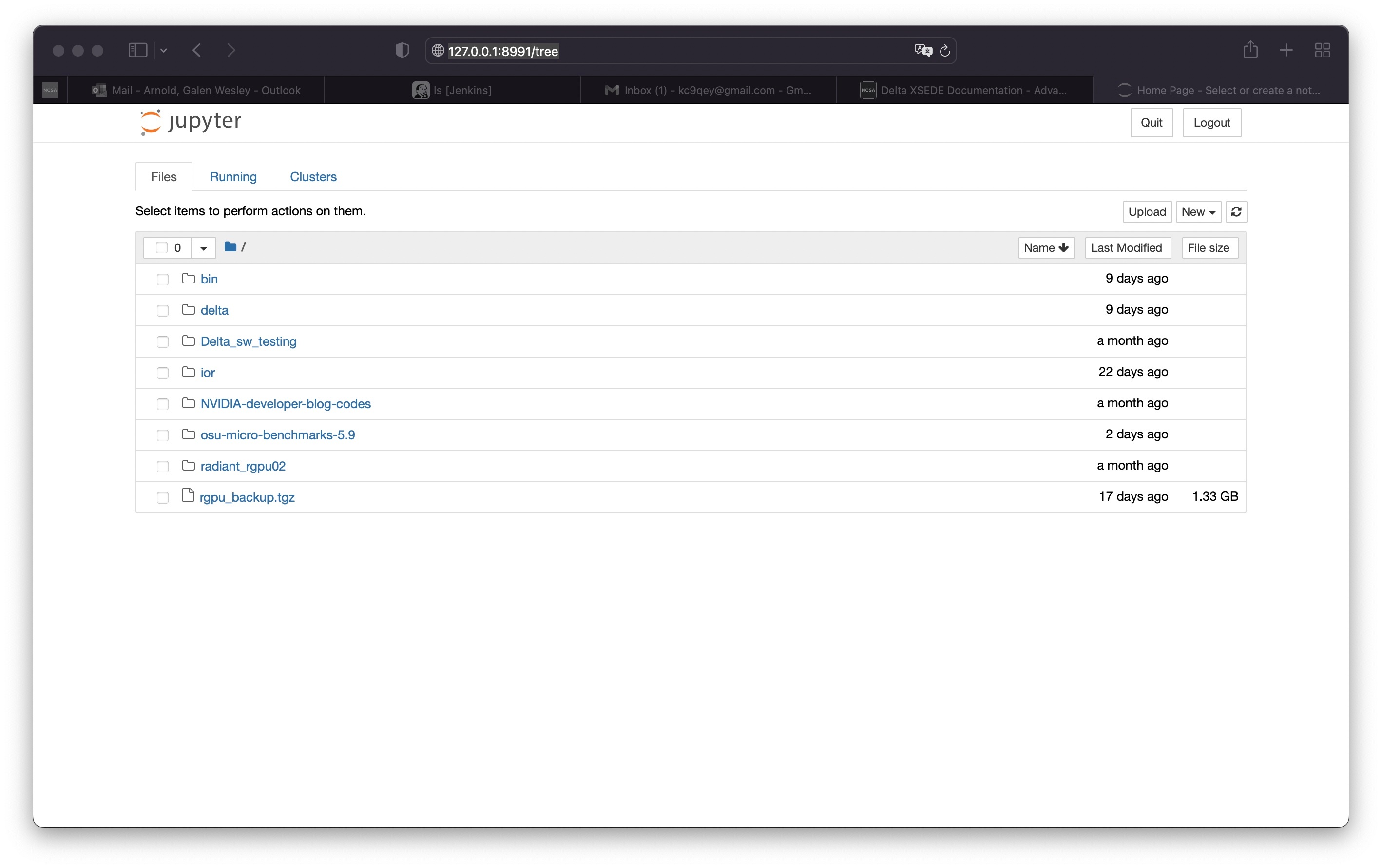The image size is (1382, 868).
Task: Sort files by Last Modified
Action: tap(1127, 247)
